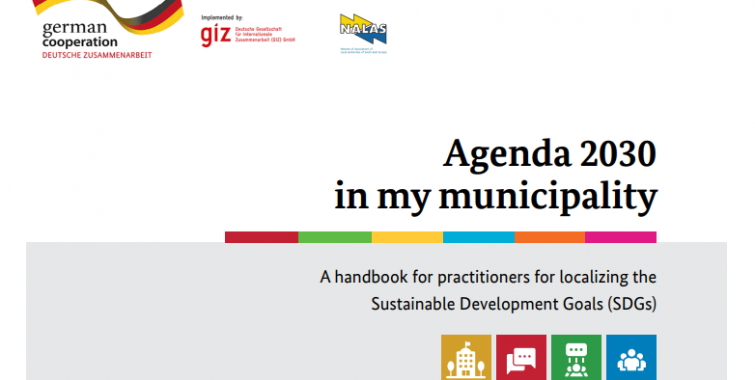Click the 'Deutsche Gesellschaft für Internationale Zusammenarbeit' text

click(x=265, y=35)
